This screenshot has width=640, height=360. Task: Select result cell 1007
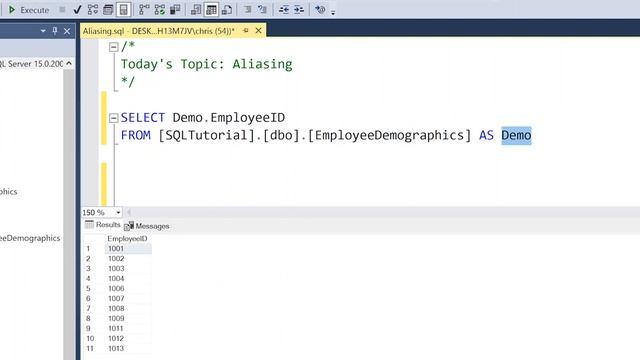[x=128, y=298]
